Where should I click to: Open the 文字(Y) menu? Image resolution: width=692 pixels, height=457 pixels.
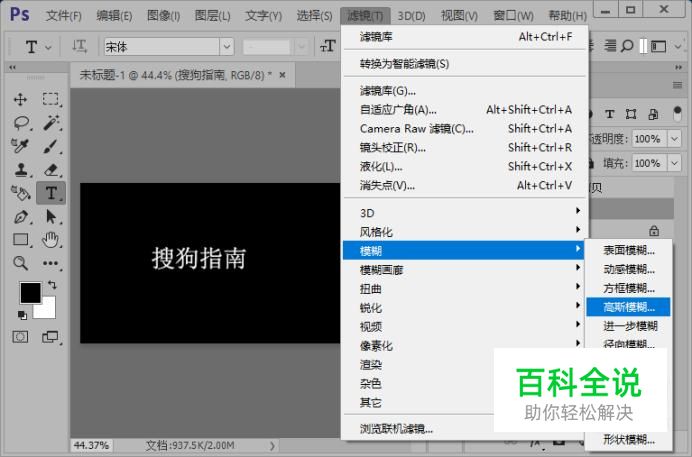pyautogui.click(x=263, y=16)
